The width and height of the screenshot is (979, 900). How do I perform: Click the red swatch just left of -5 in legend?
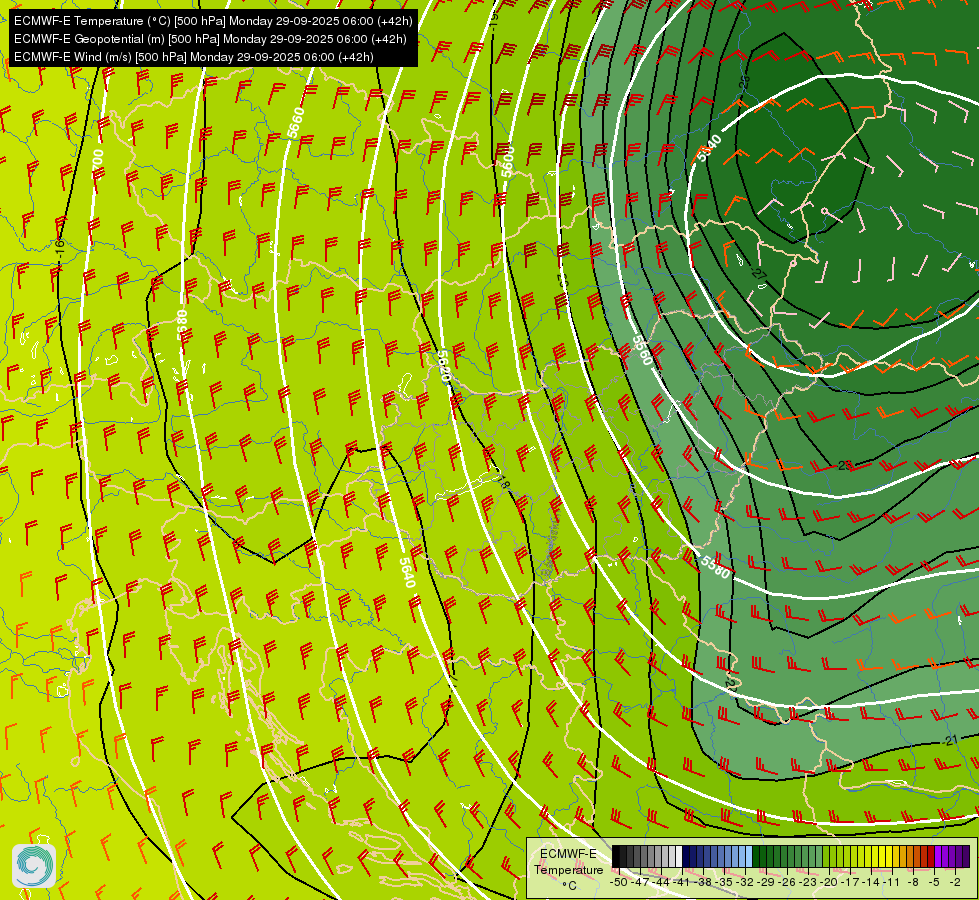coord(931,856)
